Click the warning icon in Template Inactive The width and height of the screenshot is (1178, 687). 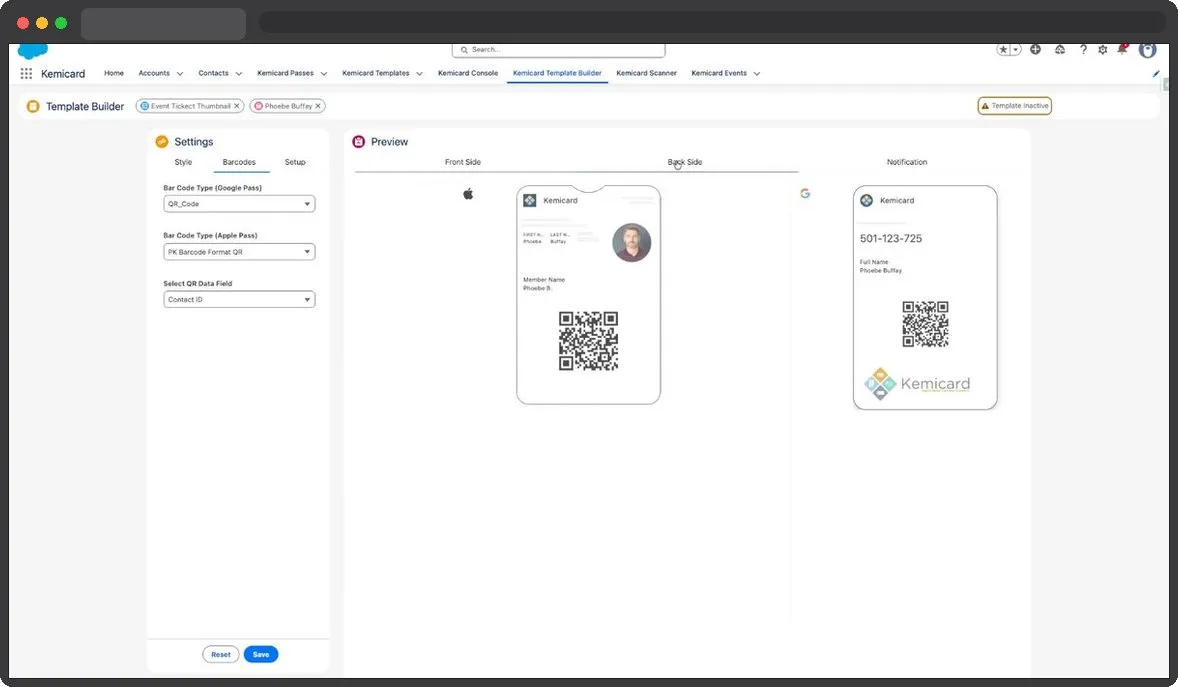[985, 106]
